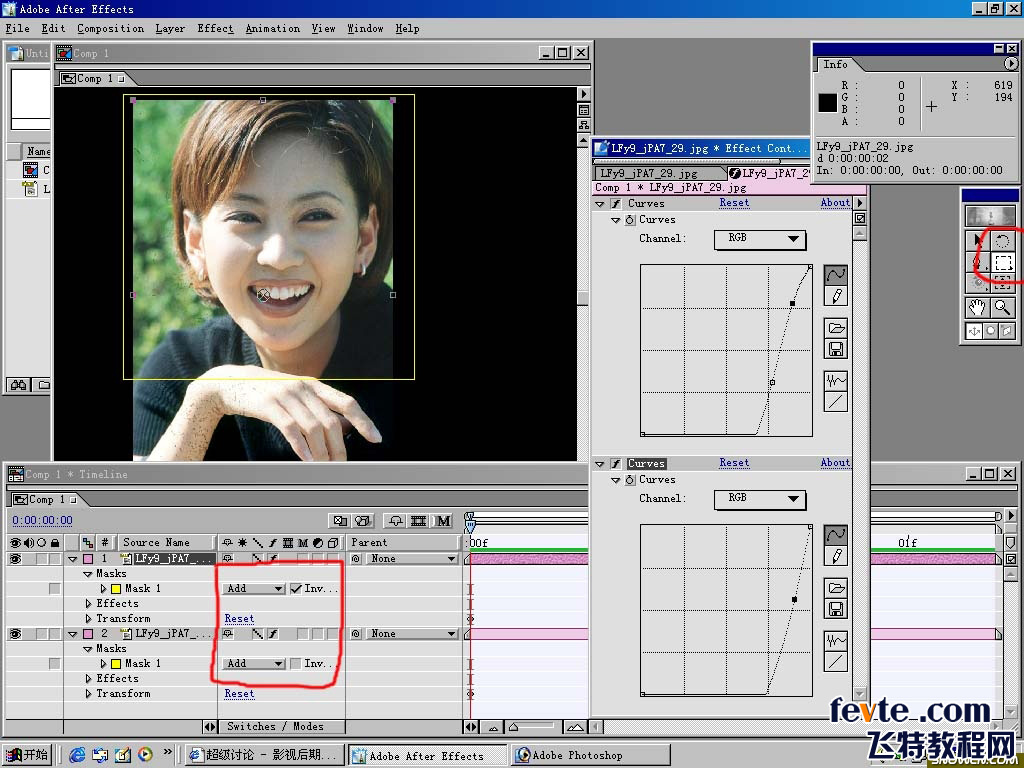Click the current time 0:00:00:00 display

[42, 520]
